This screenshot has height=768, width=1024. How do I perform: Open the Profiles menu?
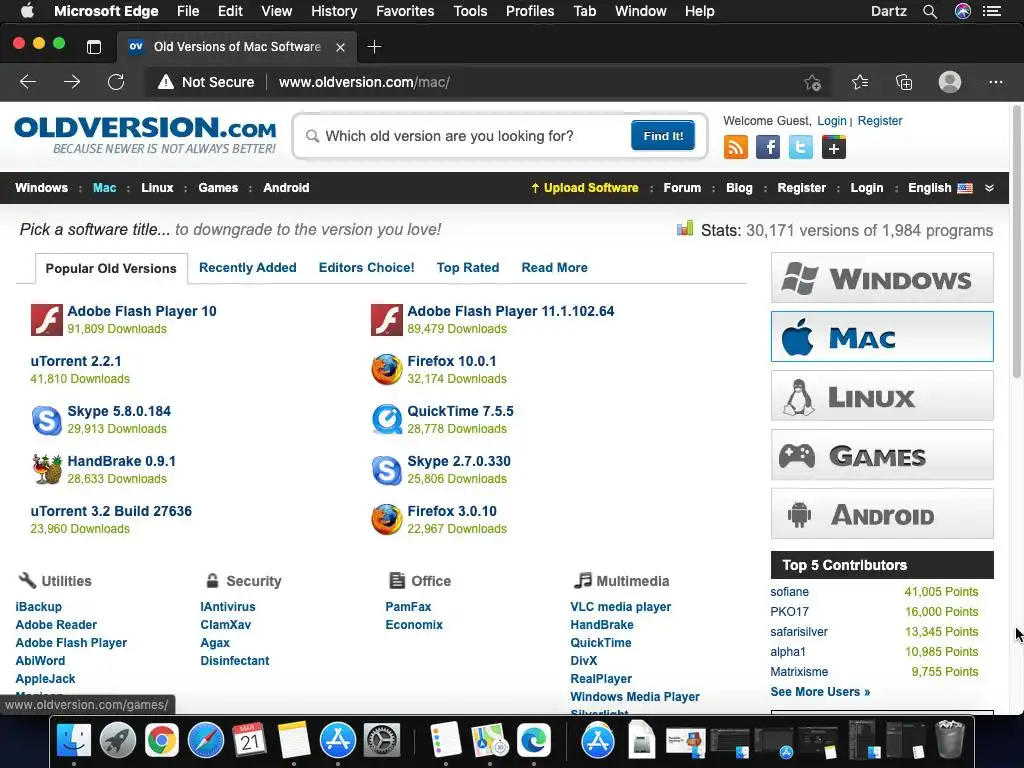tap(530, 11)
